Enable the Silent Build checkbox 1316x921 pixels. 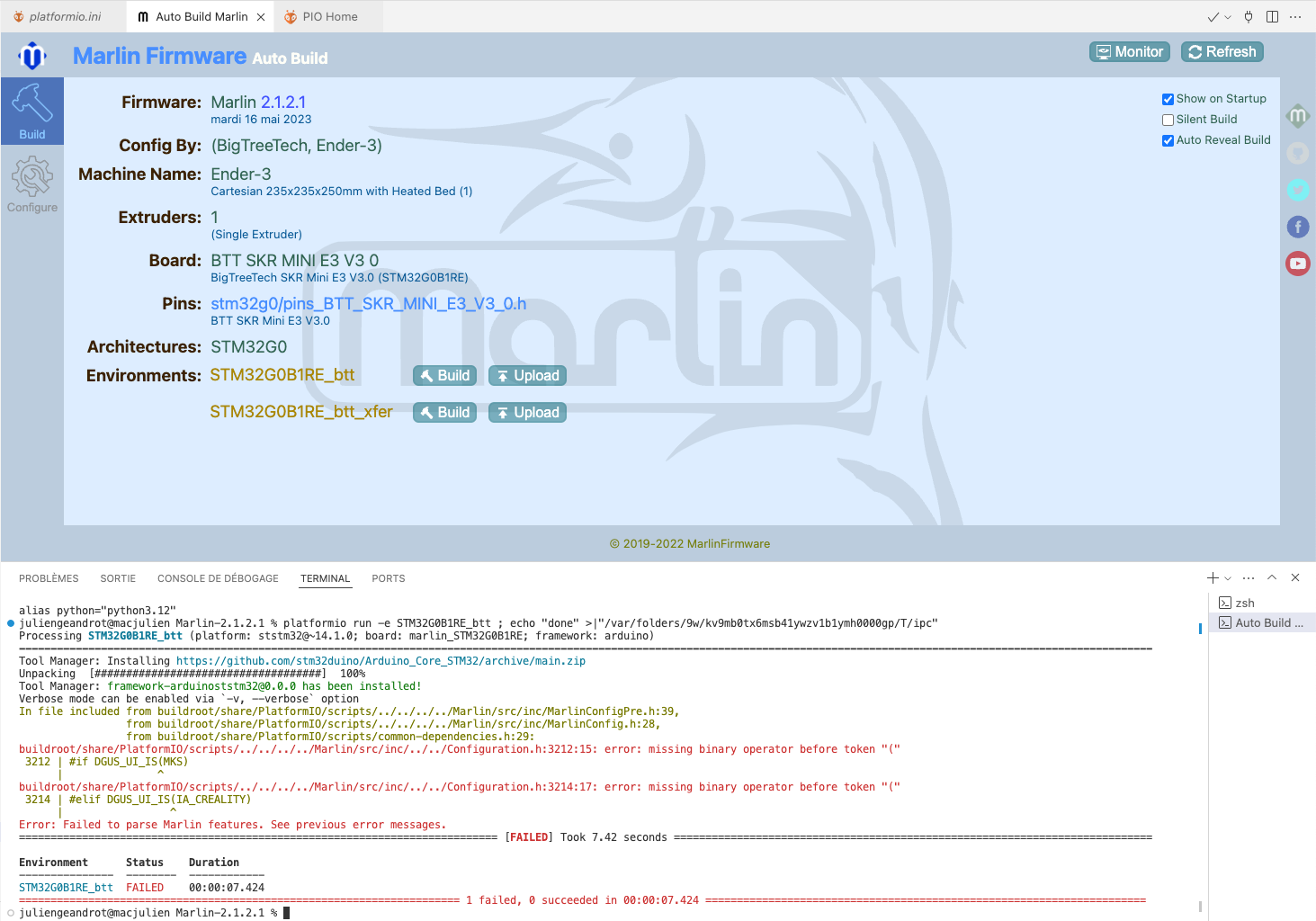tap(1168, 120)
